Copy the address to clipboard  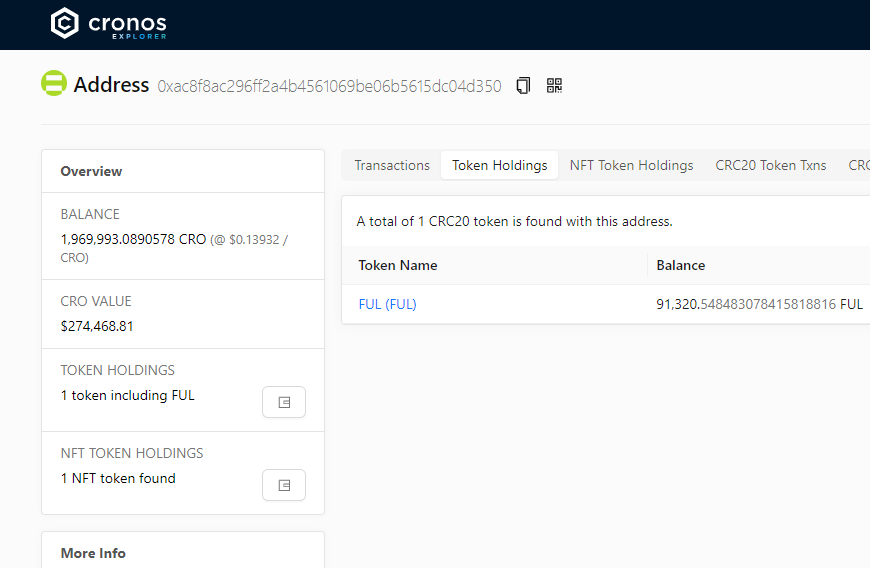(523, 85)
